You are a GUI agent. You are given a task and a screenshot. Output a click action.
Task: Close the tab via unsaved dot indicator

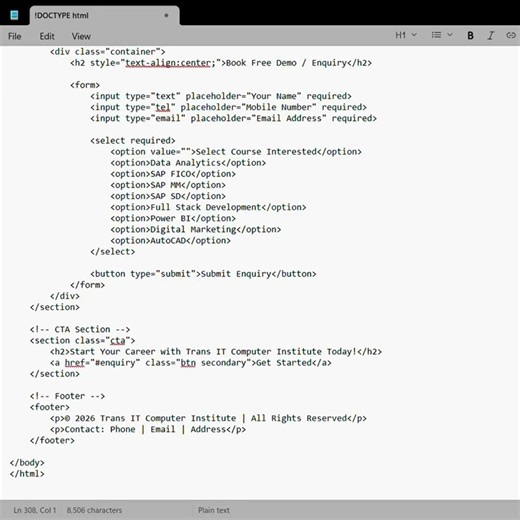(166, 15)
